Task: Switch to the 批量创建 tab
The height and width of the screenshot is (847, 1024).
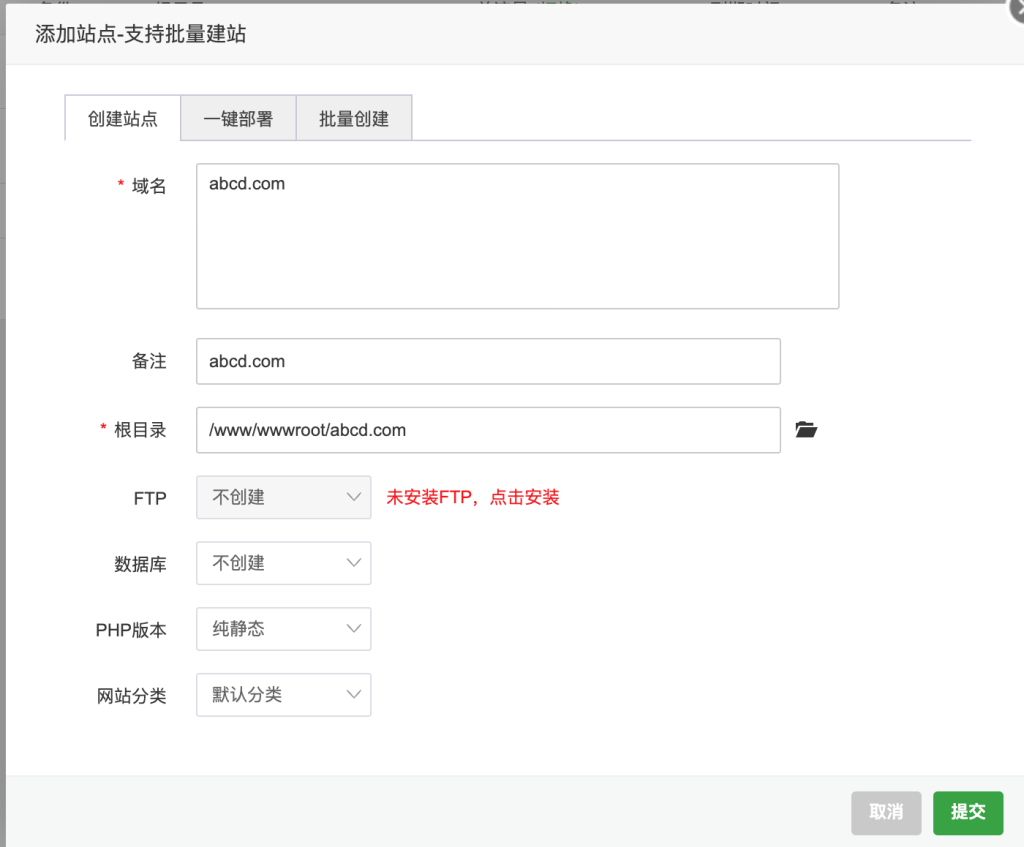Action: [354, 117]
